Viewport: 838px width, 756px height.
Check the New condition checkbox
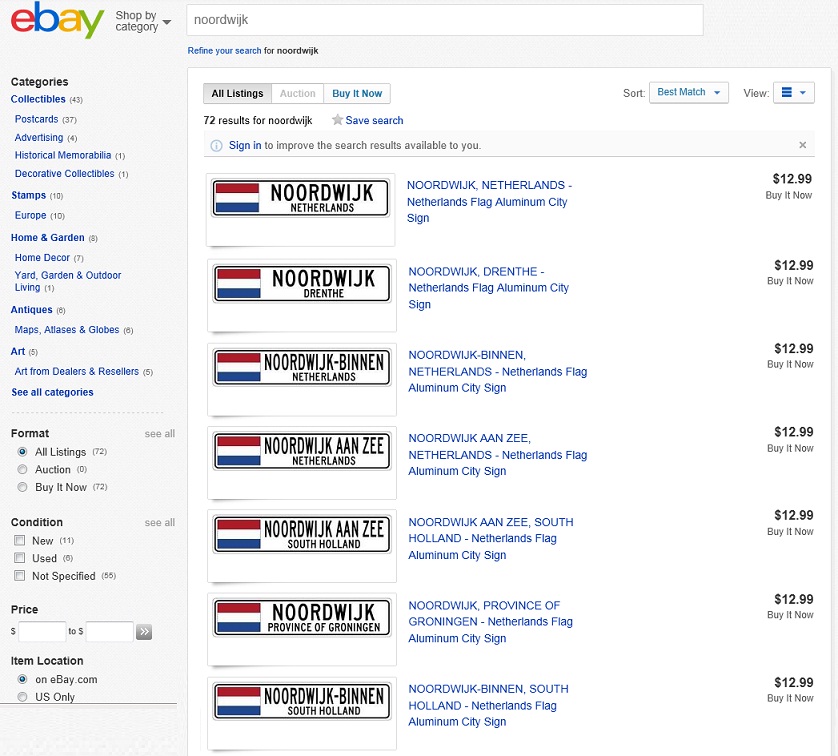tap(19, 541)
